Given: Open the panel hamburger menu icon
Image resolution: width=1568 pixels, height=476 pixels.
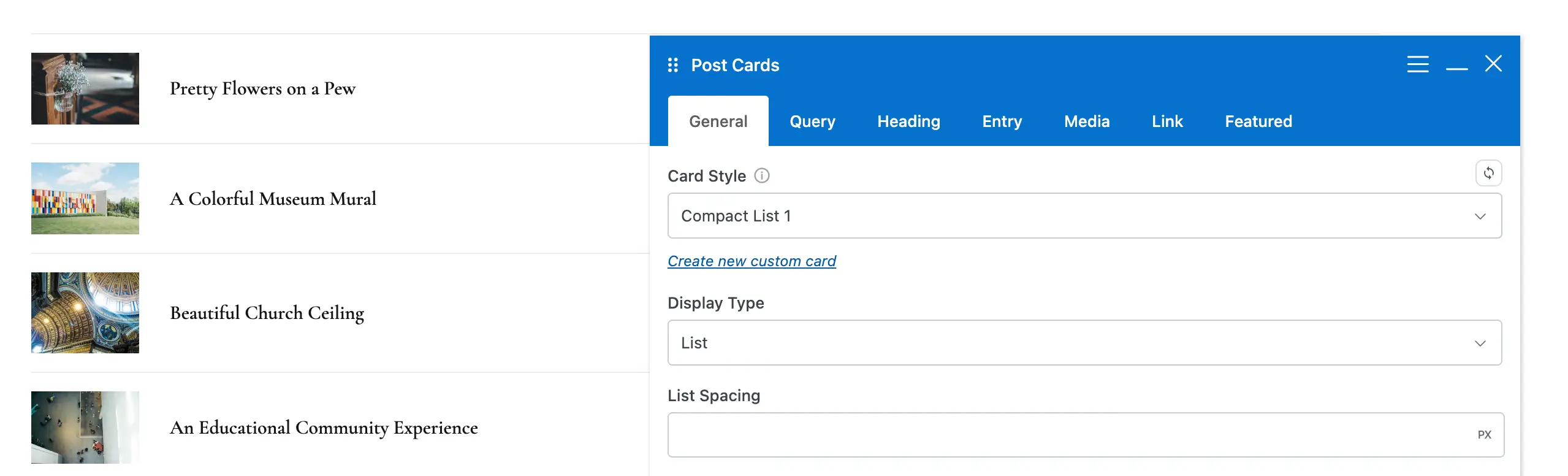Looking at the screenshot, I should click(1417, 64).
